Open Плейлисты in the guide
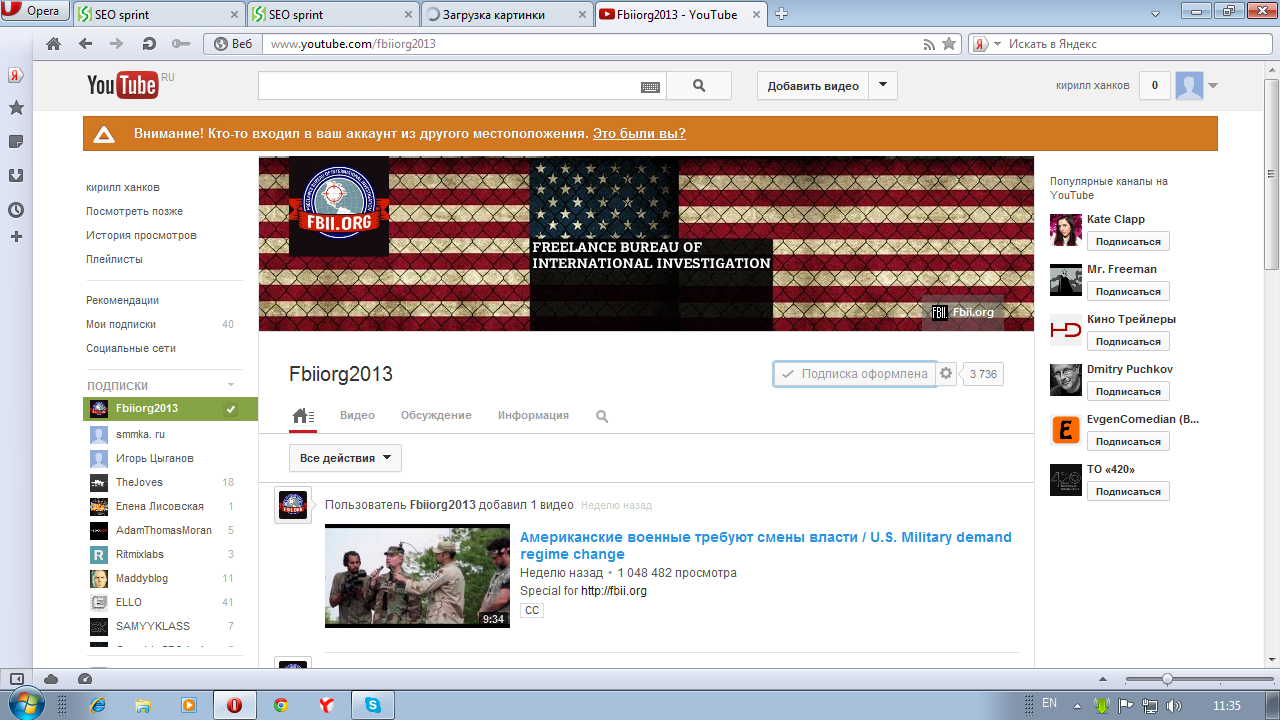This screenshot has width=1280, height=720. (x=114, y=259)
